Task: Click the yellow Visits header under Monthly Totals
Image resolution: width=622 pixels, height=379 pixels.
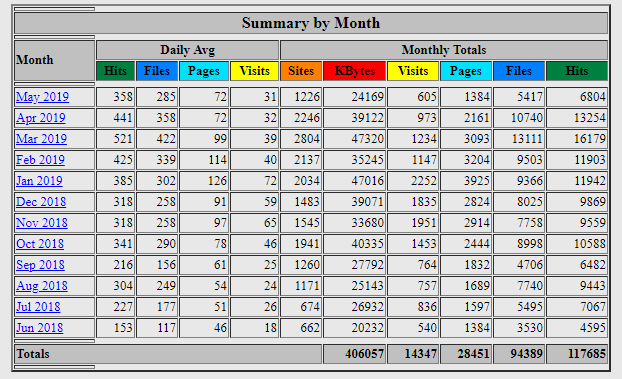Action: pos(413,71)
